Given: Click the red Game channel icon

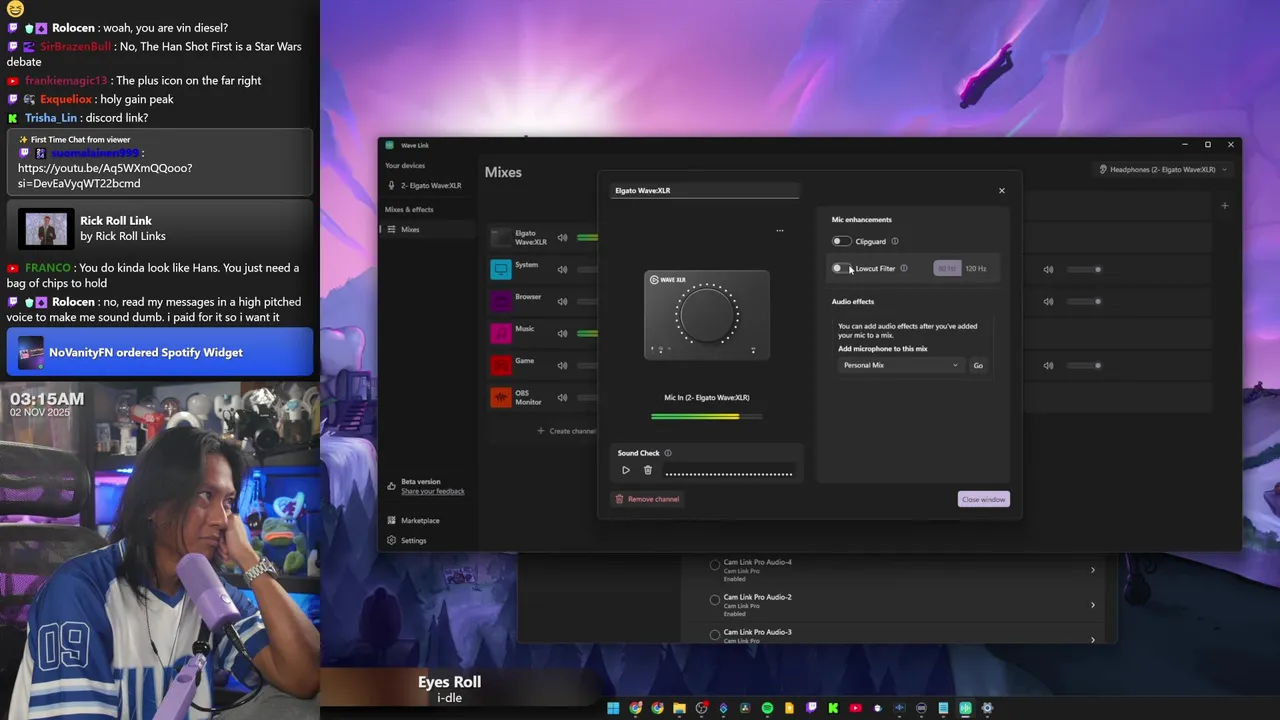Looking at the screenshot, I should (x=501, y=365).
